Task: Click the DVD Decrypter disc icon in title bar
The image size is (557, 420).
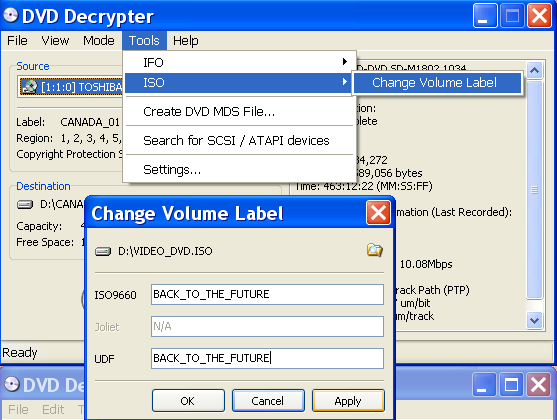Action: coord(10,15)
